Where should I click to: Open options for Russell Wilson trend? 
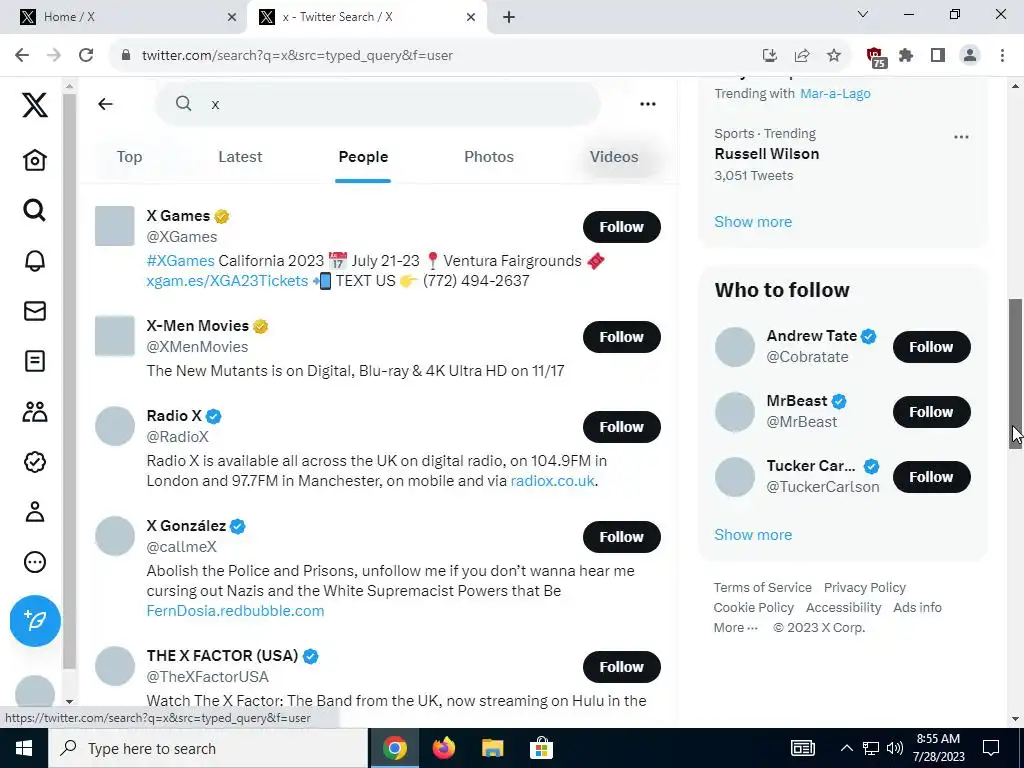(x=961, y=137)
